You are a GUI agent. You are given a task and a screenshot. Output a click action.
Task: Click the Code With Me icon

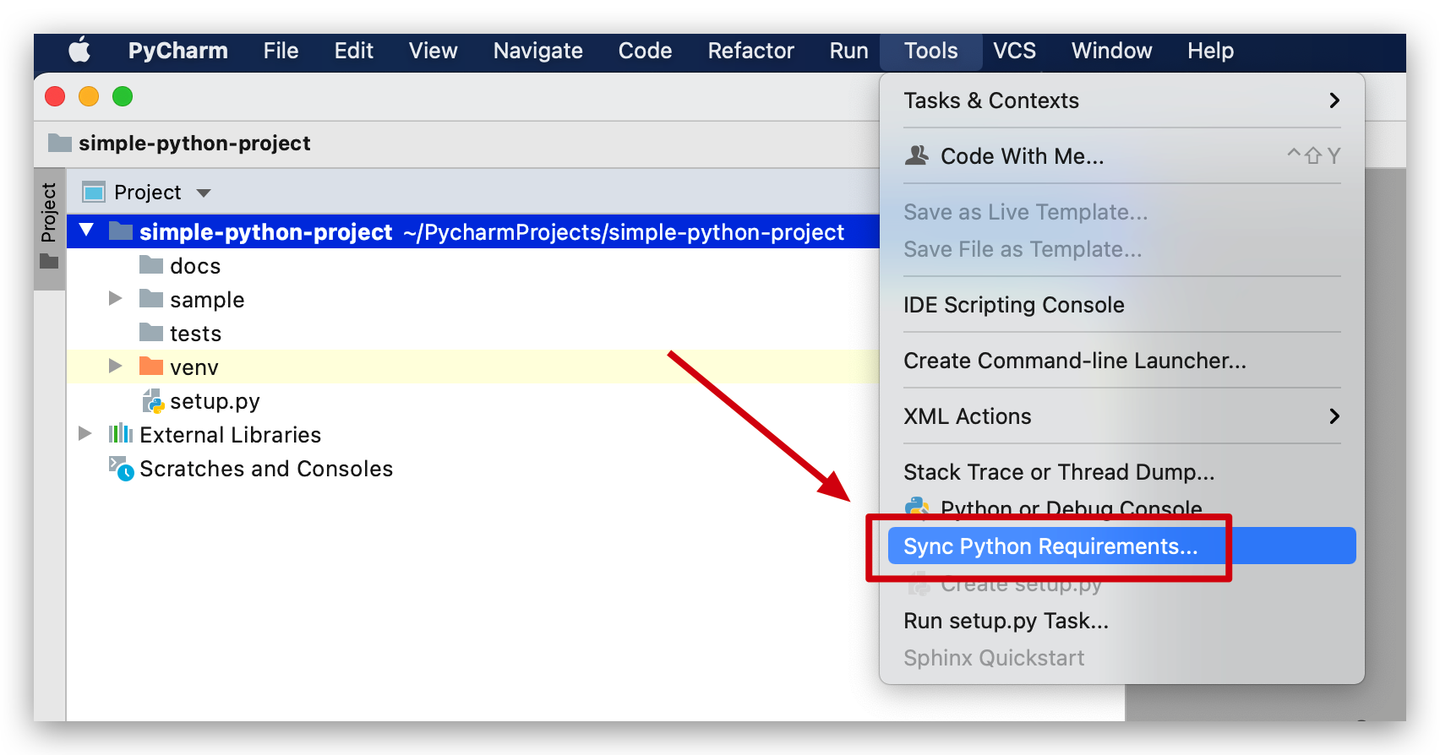click(916, 156)
